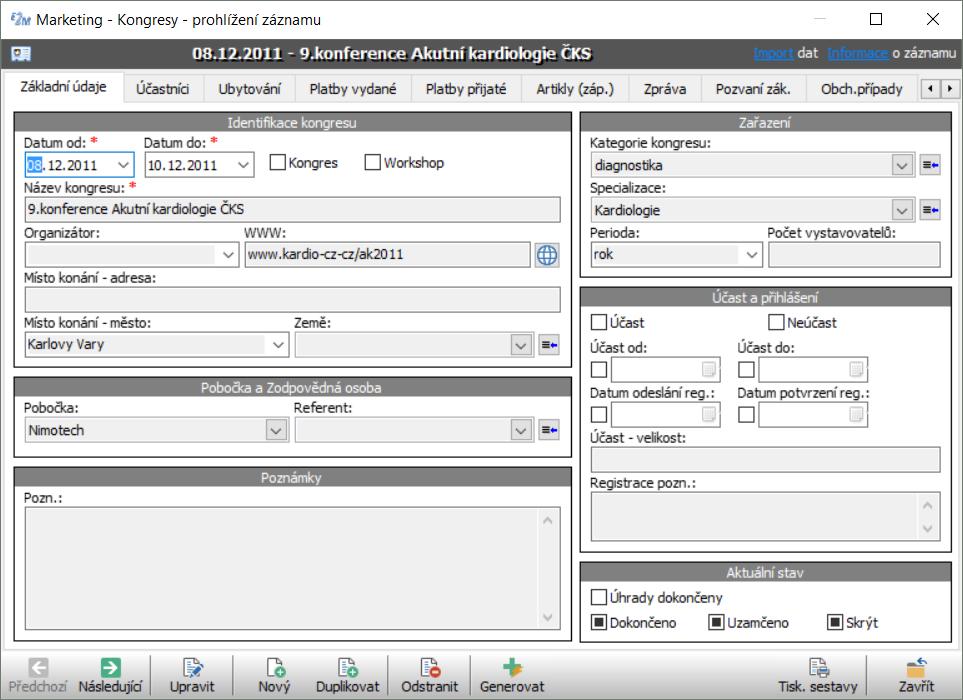Enable the Účast do date checkbox
Screen dimensions: 963x700
(x=746, y=370)
